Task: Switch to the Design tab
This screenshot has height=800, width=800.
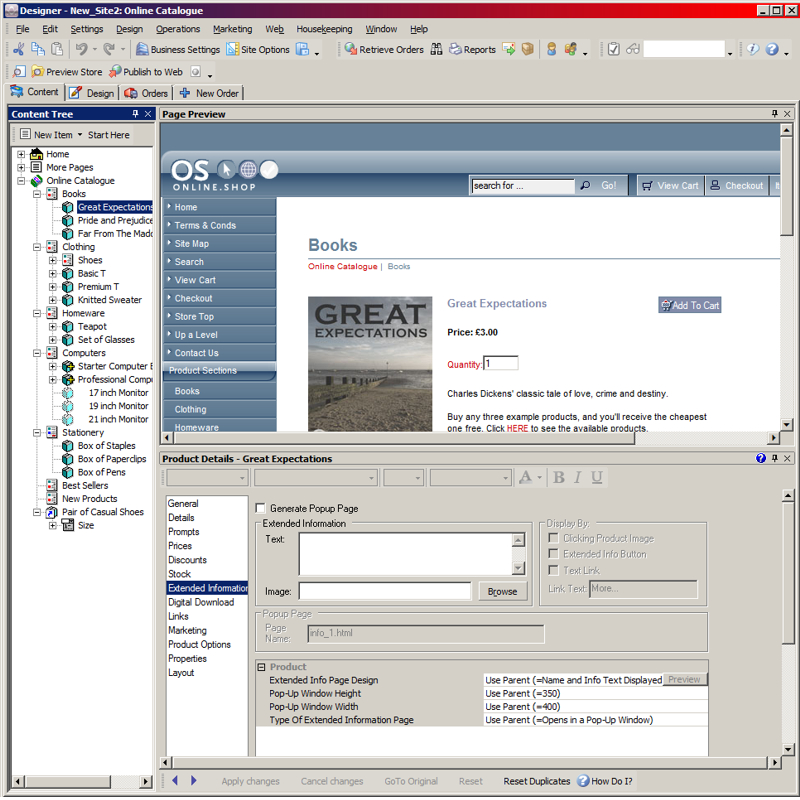Action: point(92,93)
